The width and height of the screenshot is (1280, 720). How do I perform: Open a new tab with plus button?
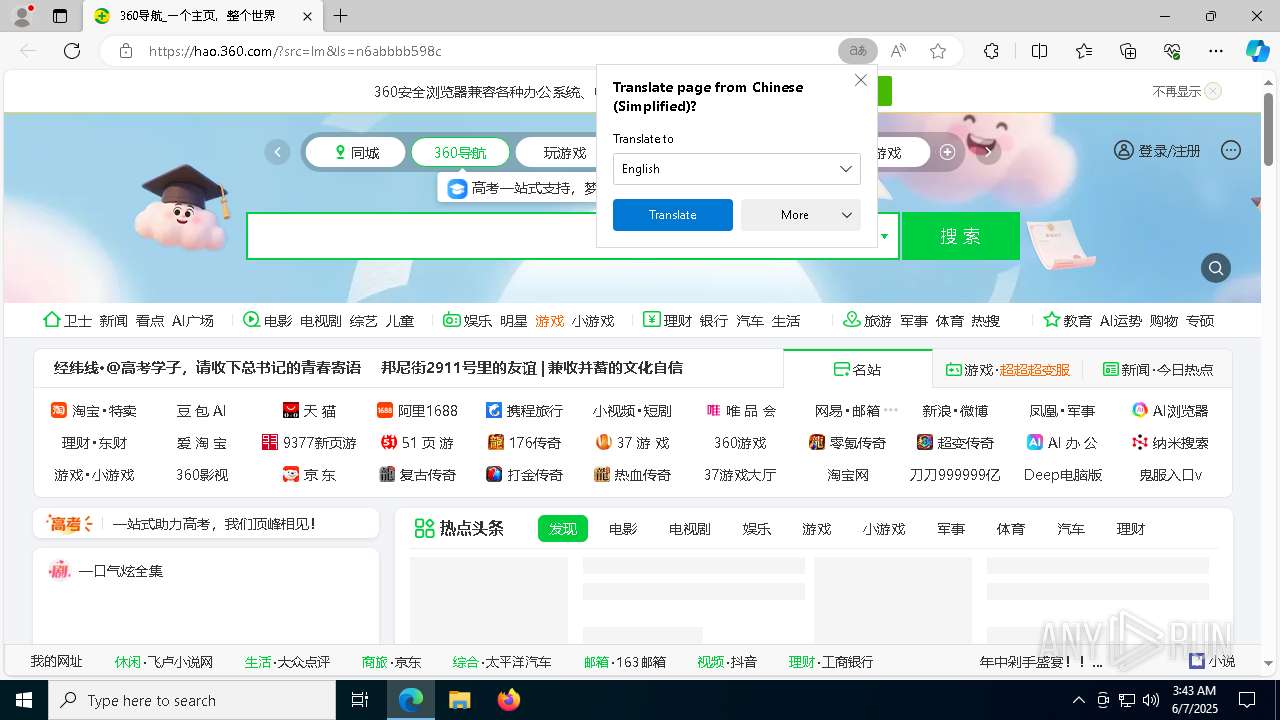(340, 16)
